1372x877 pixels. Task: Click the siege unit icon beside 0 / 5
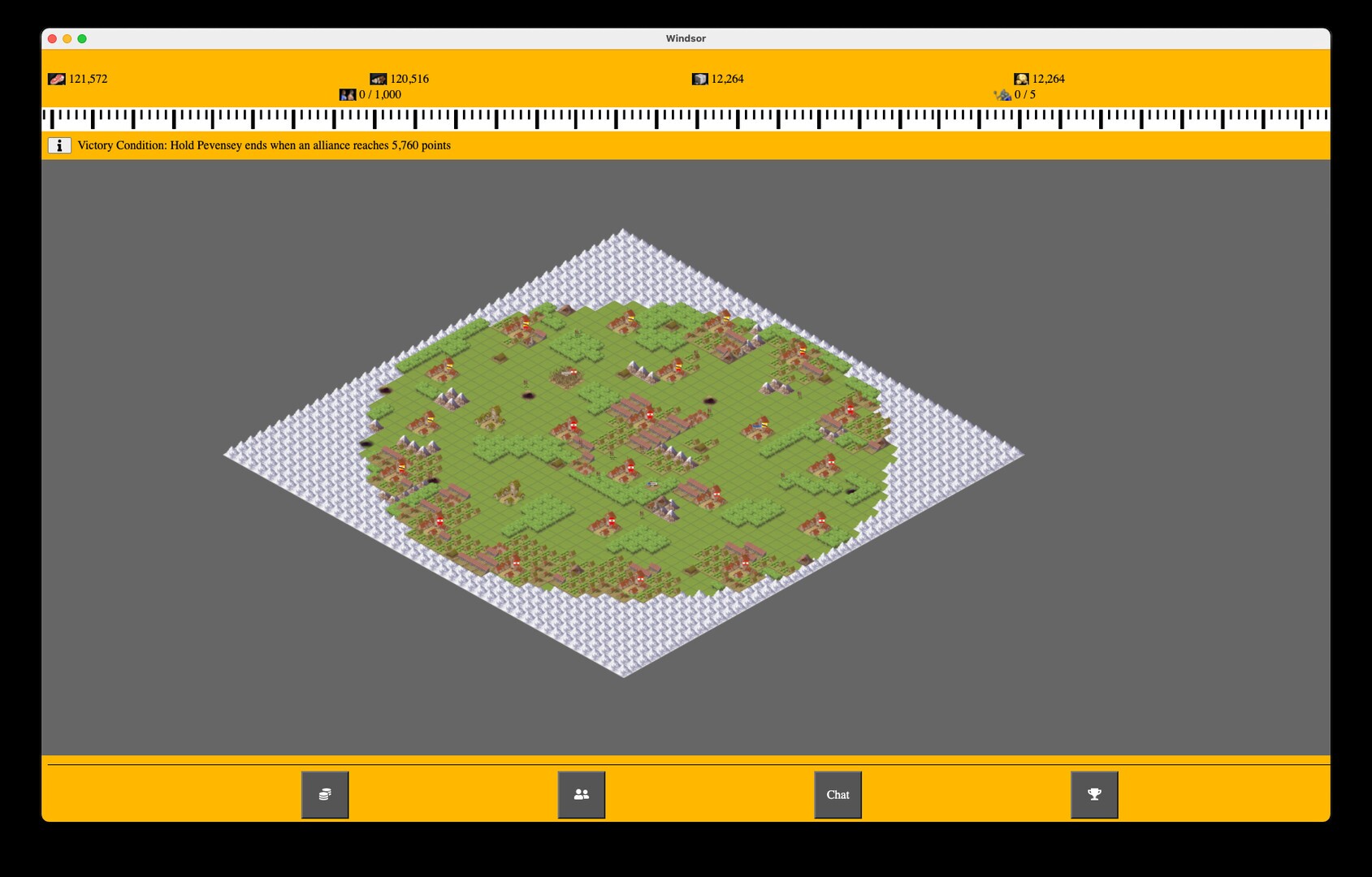point(1003,95)
